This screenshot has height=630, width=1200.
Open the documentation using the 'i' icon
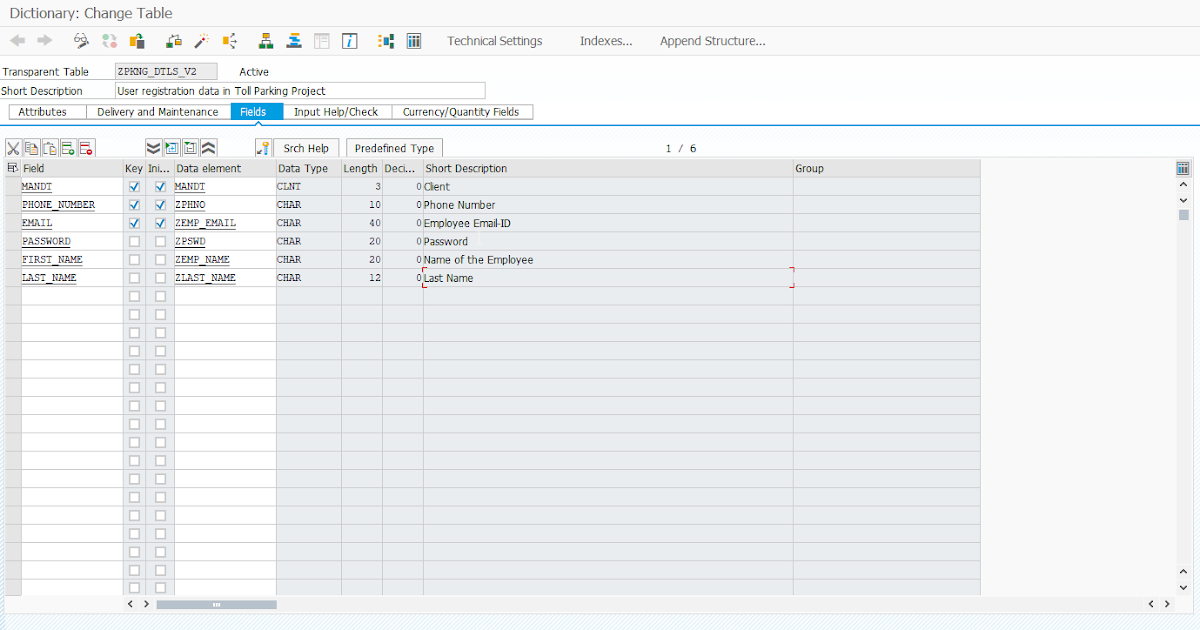pos(349,41)
